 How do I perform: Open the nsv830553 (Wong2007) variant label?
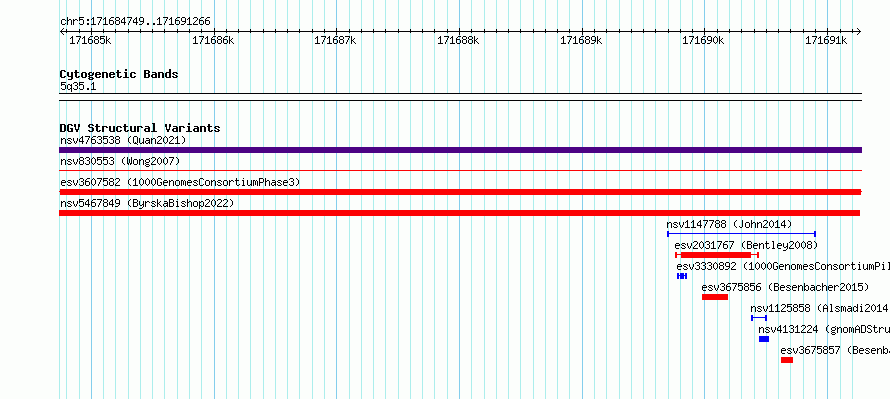120,161
